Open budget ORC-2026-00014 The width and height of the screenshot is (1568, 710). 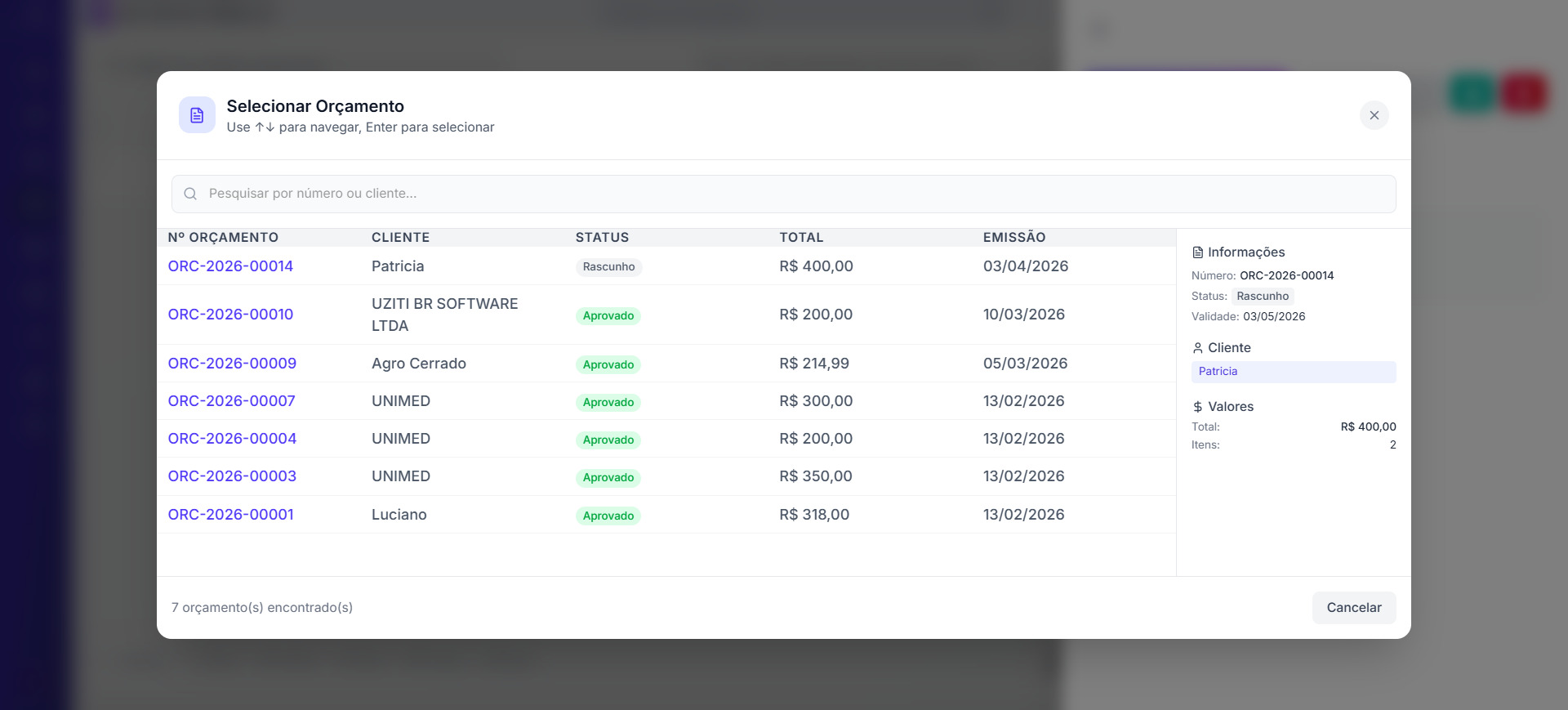[x=230, y=266]
